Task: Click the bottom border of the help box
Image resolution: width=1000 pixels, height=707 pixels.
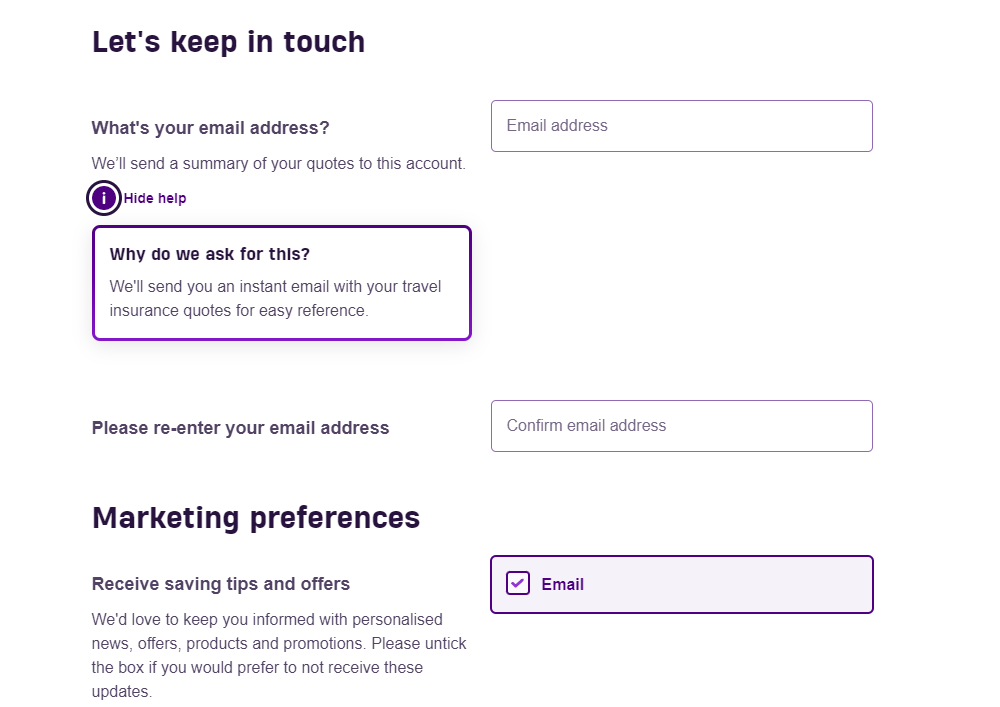Action: click(x=281, y=338)
